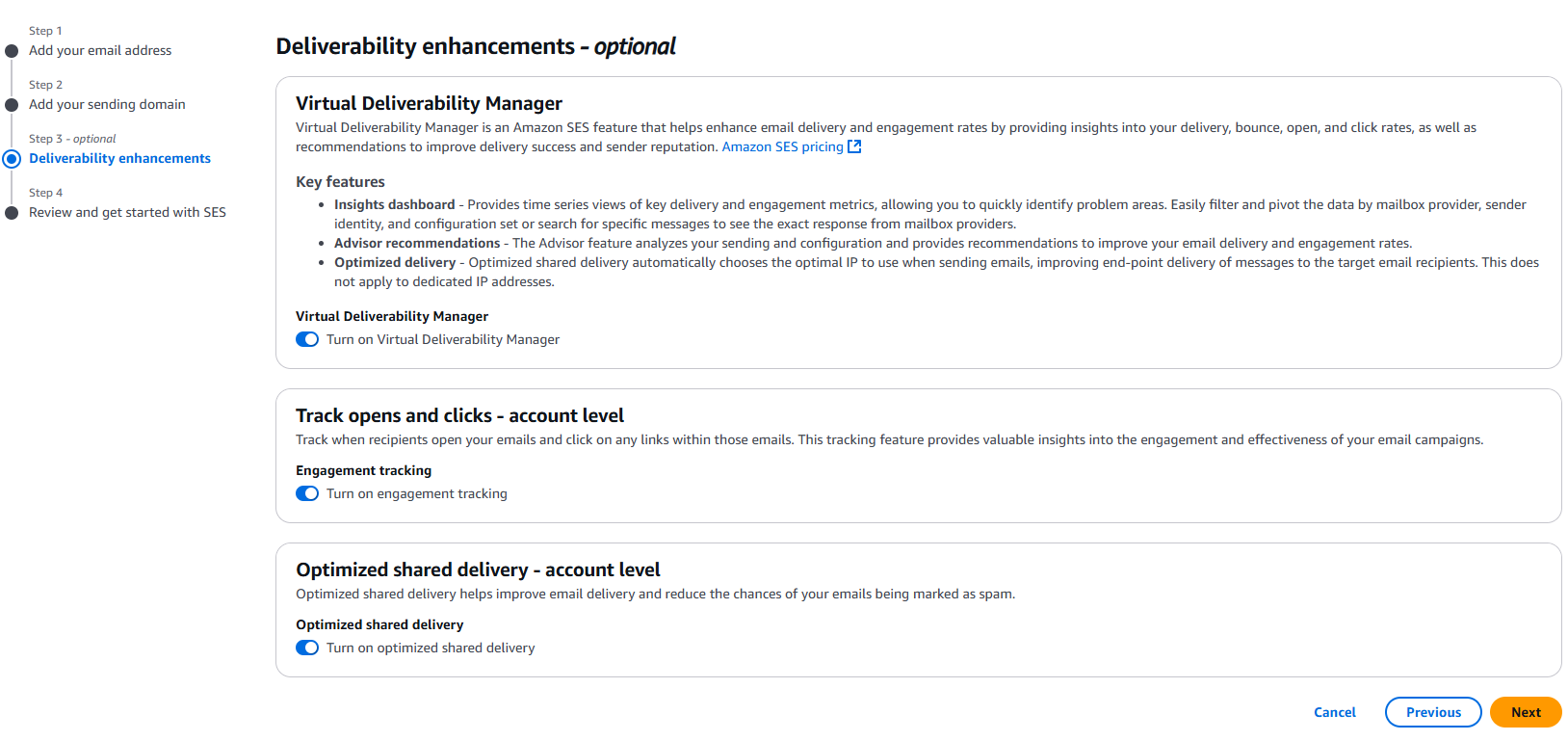Click the active Step 3 circle marker
The width and height of the screenshot is (1568, 741).
pyautogui.click(x=12, y=159)
